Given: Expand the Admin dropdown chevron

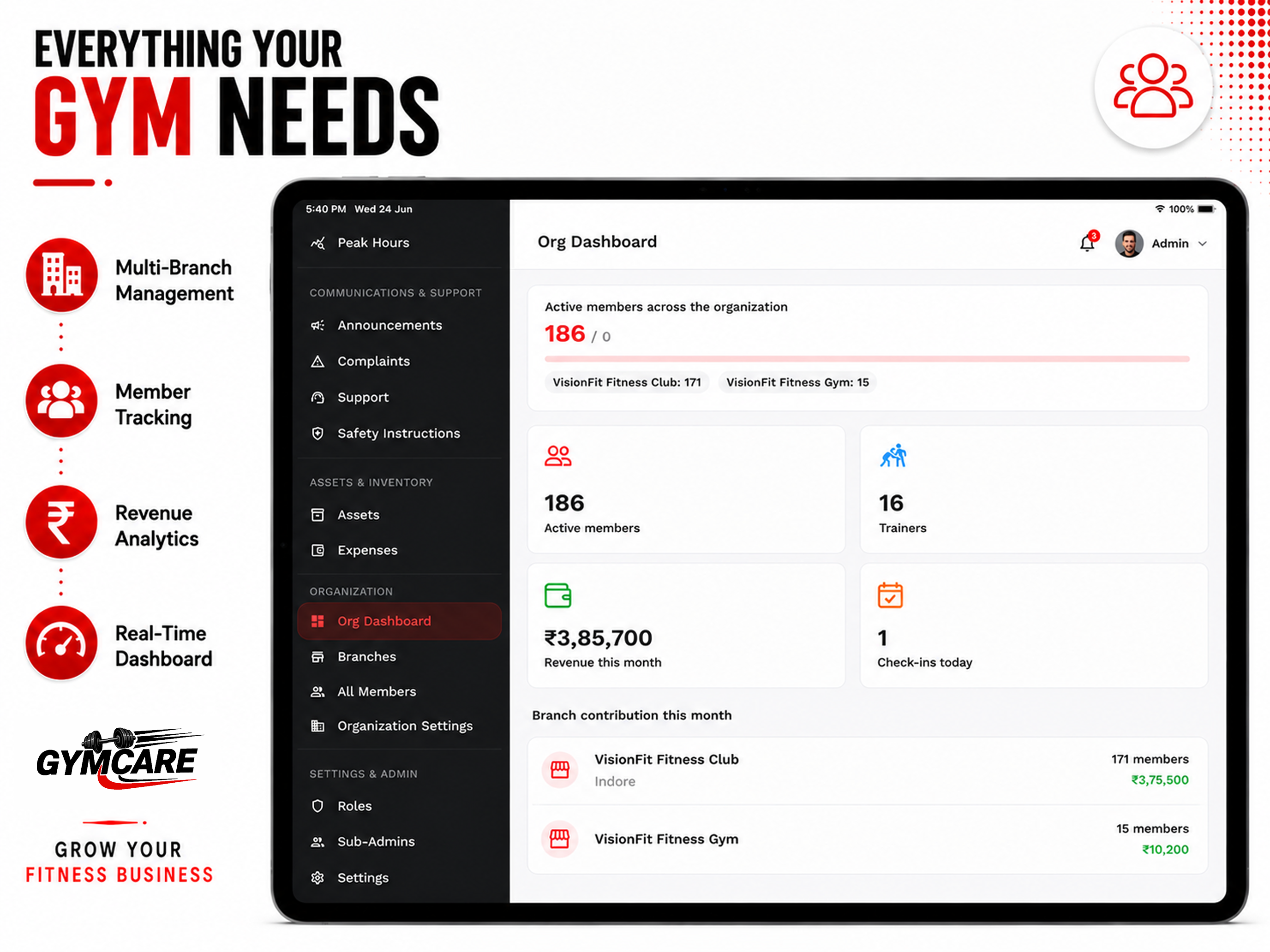Looking at the screenshot, I should tap(1202, 244).
